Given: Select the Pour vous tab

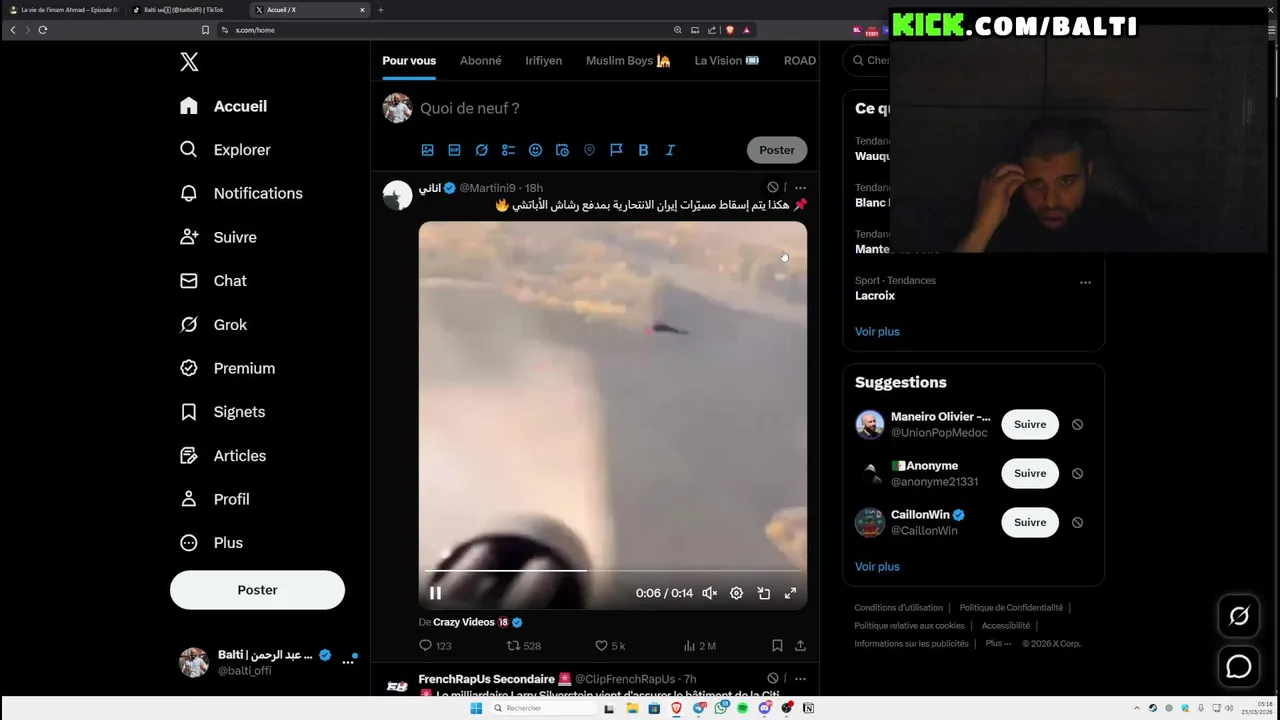Looking at the screenshot, I should point(409,60).
